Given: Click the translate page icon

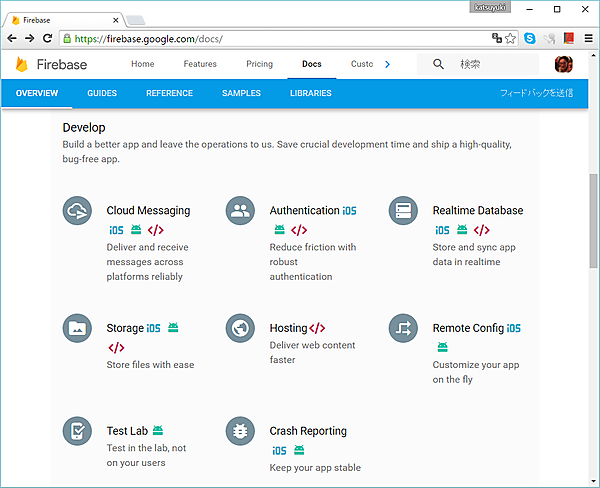Looking at the screenshot, I should click(x=497, y=38).
